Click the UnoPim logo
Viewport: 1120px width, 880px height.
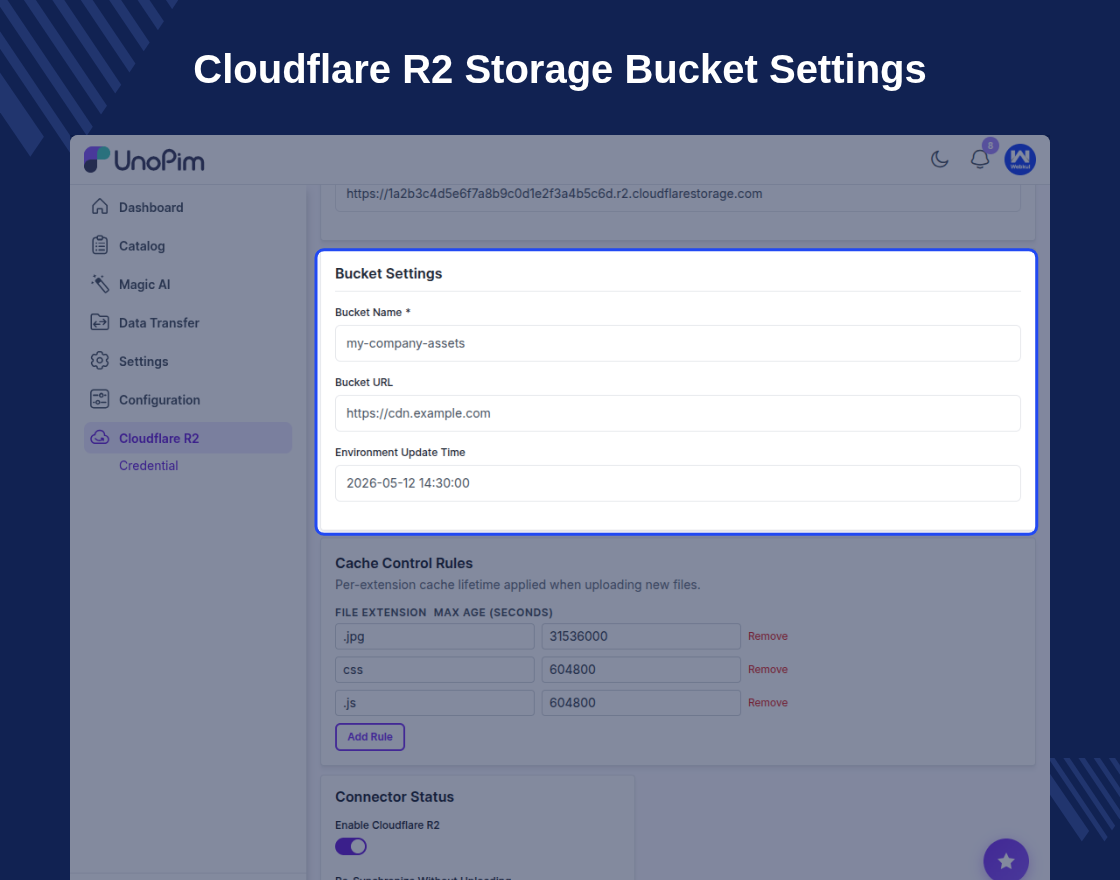coord(144,160)
